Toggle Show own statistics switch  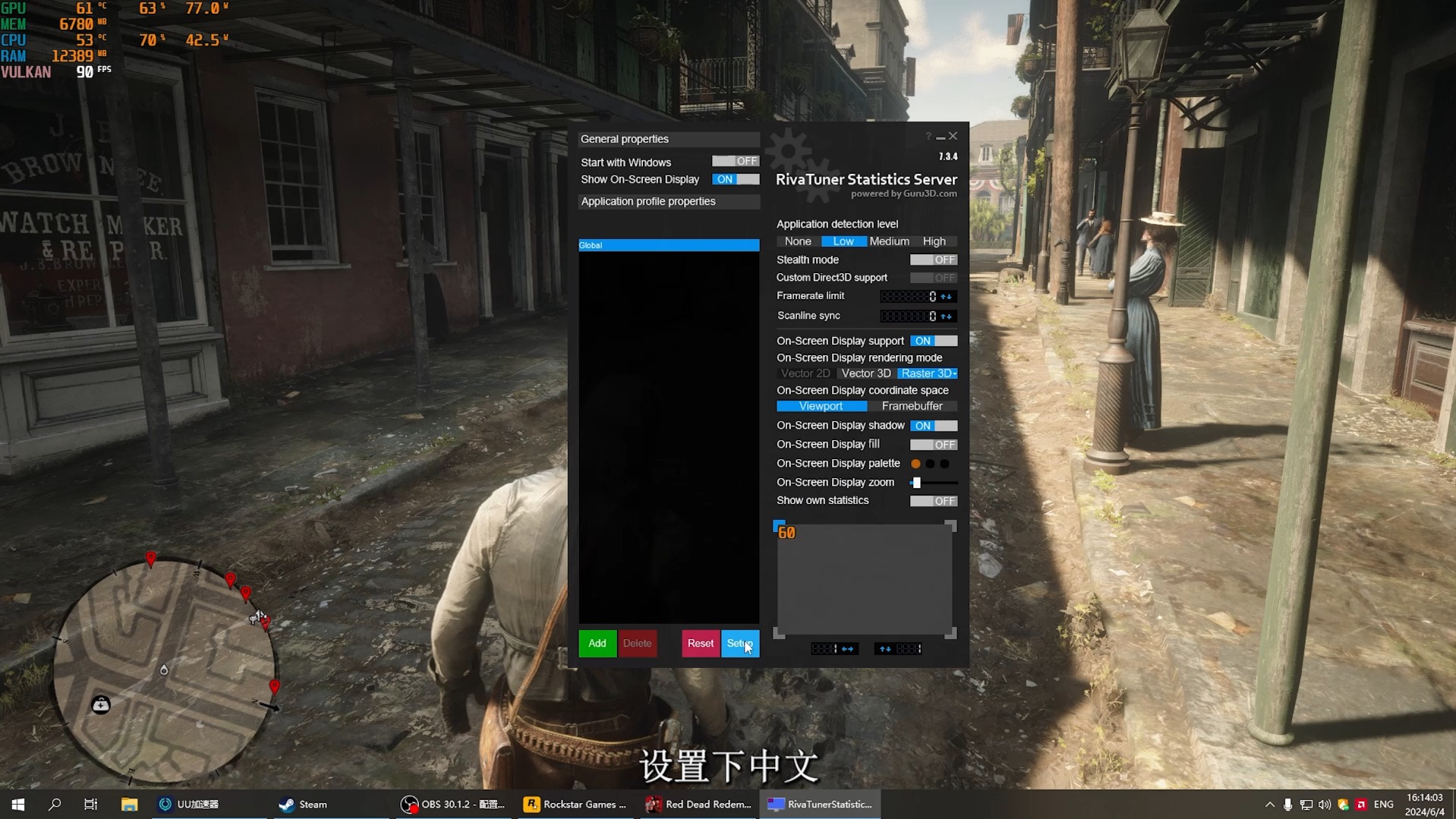pyautogui.click(x=933, y=501)
